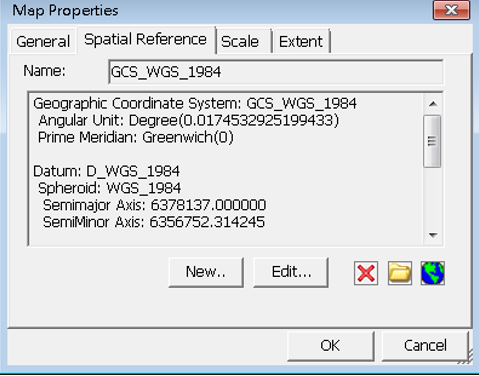479x376 pixels.
Task: Click the Datum D_WGS_1984 text line
Action: click(x=106, y=171)
